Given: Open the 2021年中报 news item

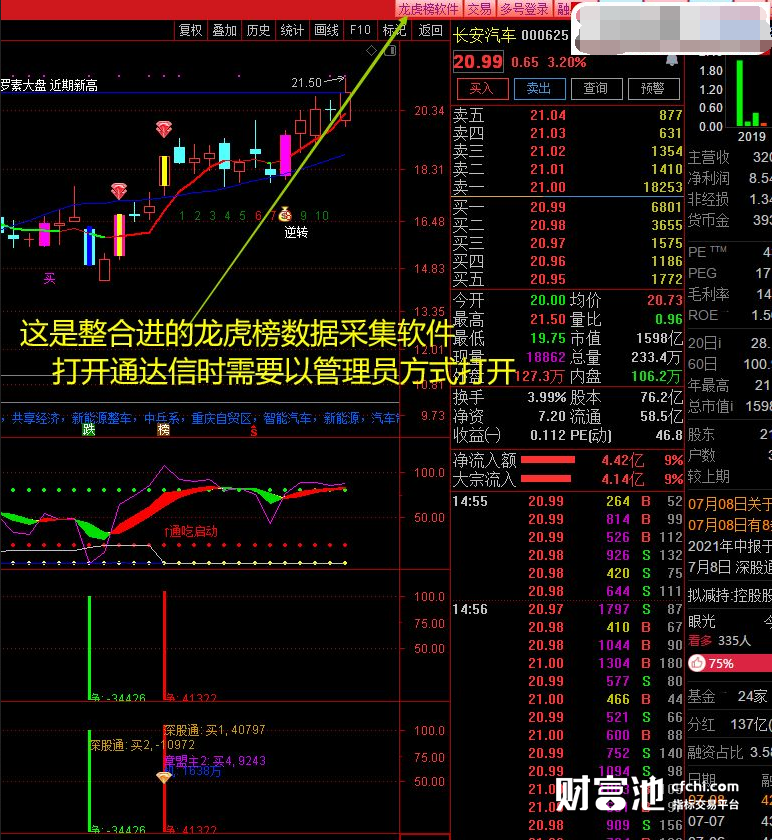Looking at the screenshot, I should [730, 546].
